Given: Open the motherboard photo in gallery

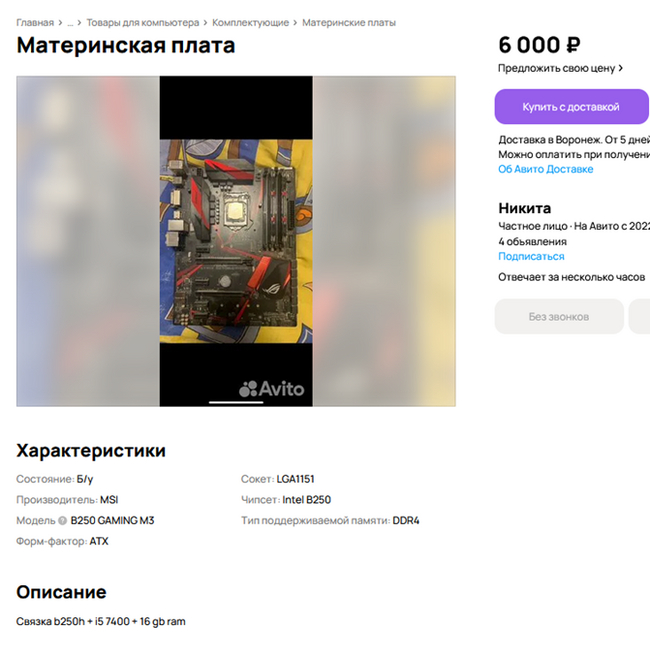Looking at the screenshot, I should click(236, 241).
